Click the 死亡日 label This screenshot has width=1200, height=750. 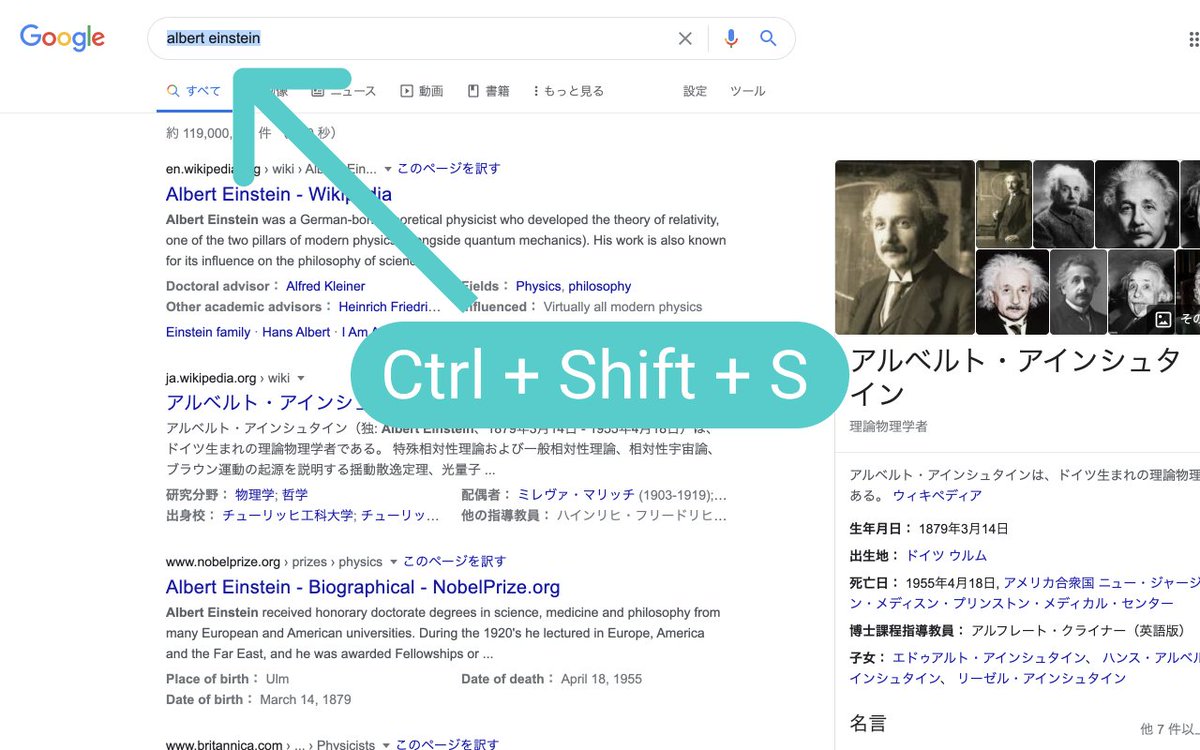point(874,582)
